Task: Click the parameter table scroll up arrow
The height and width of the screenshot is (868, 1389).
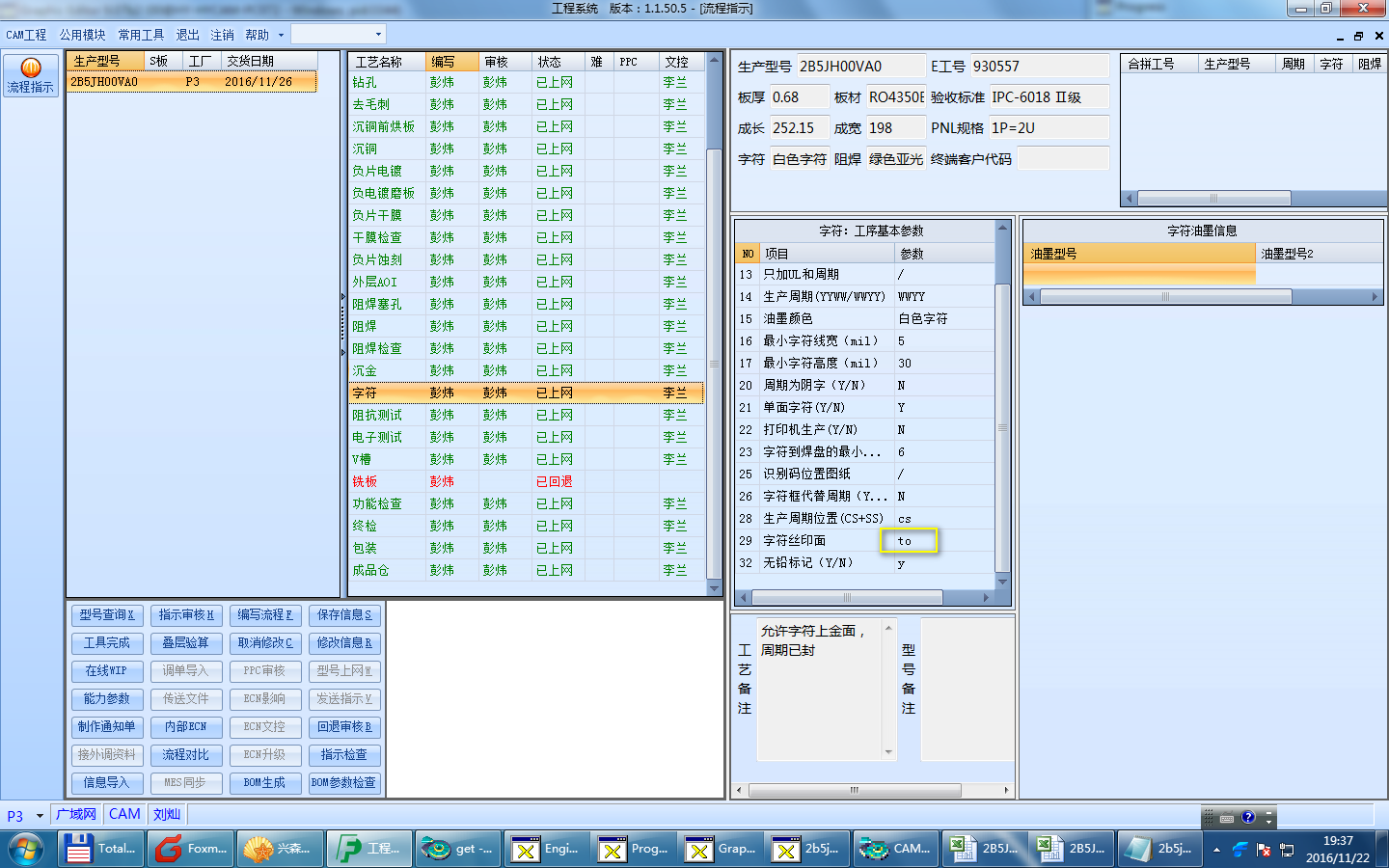Action: tap(1002, 228)
